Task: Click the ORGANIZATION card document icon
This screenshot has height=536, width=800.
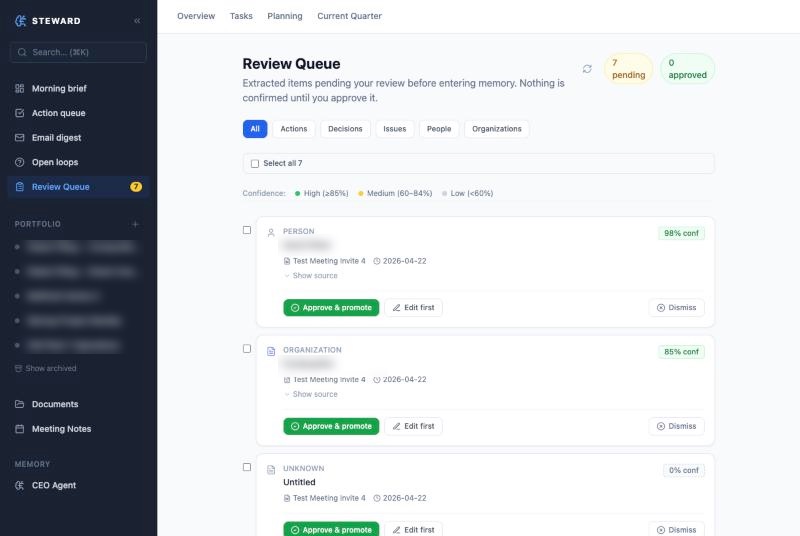Action: click(271, 351)
